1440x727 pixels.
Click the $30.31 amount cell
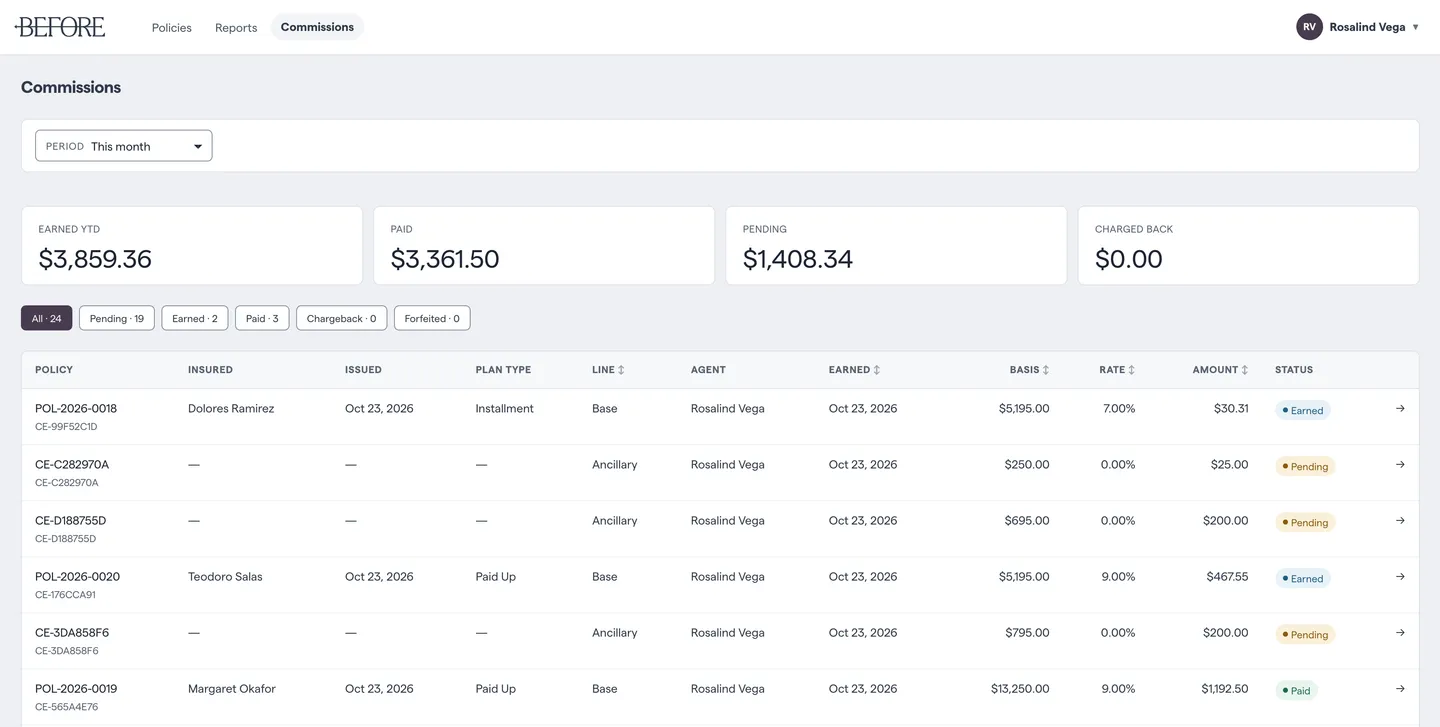(1231, 409)
